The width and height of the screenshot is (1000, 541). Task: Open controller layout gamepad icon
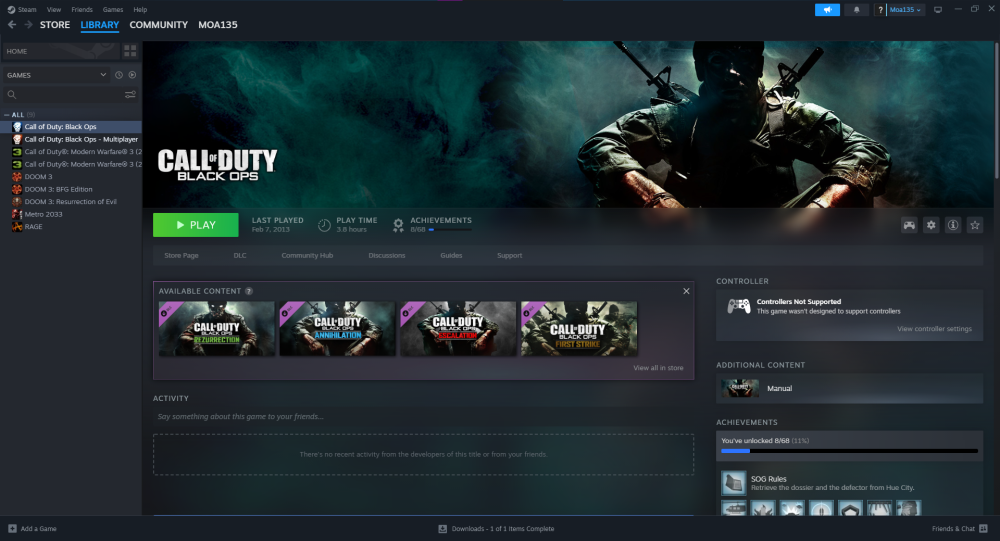click(909, 225)
